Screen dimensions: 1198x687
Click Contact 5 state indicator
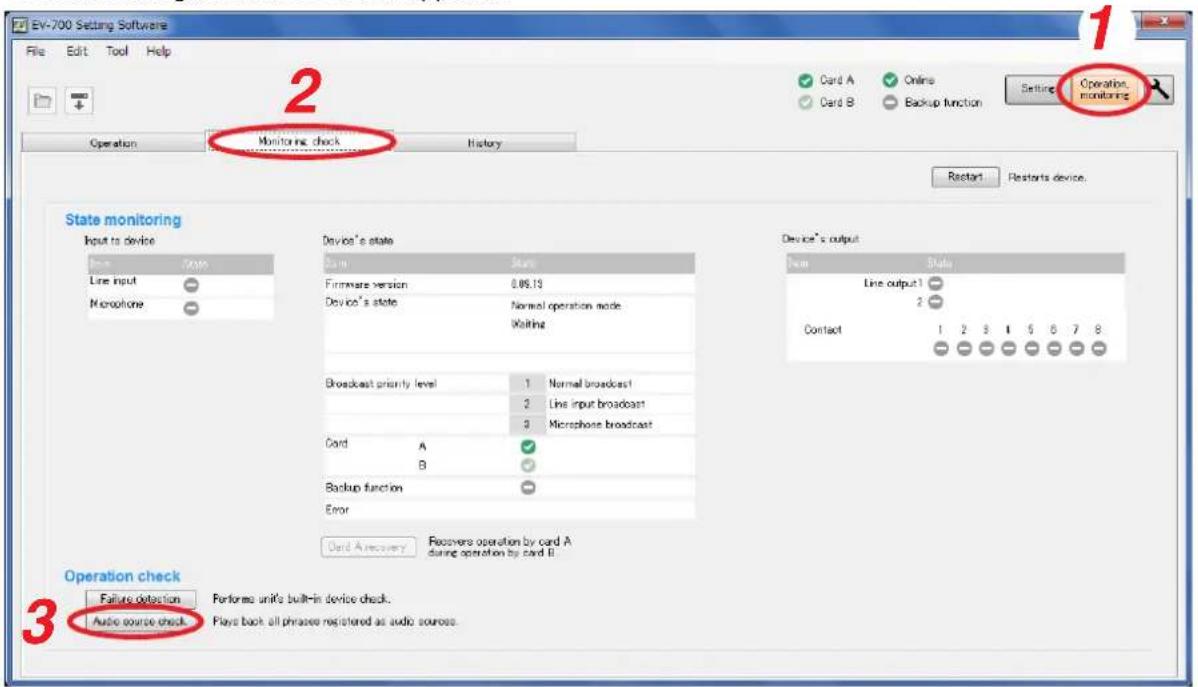[1031, 348]
